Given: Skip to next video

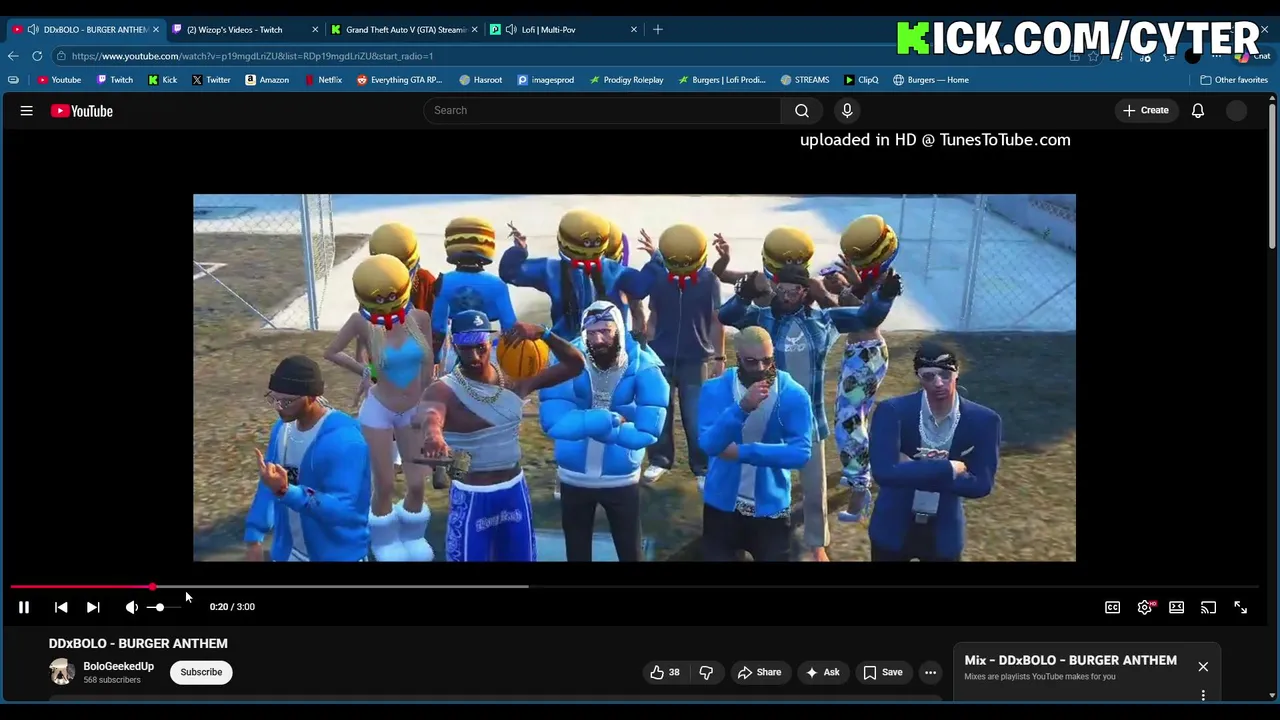Looking at the screenshot, I should 93,607.
